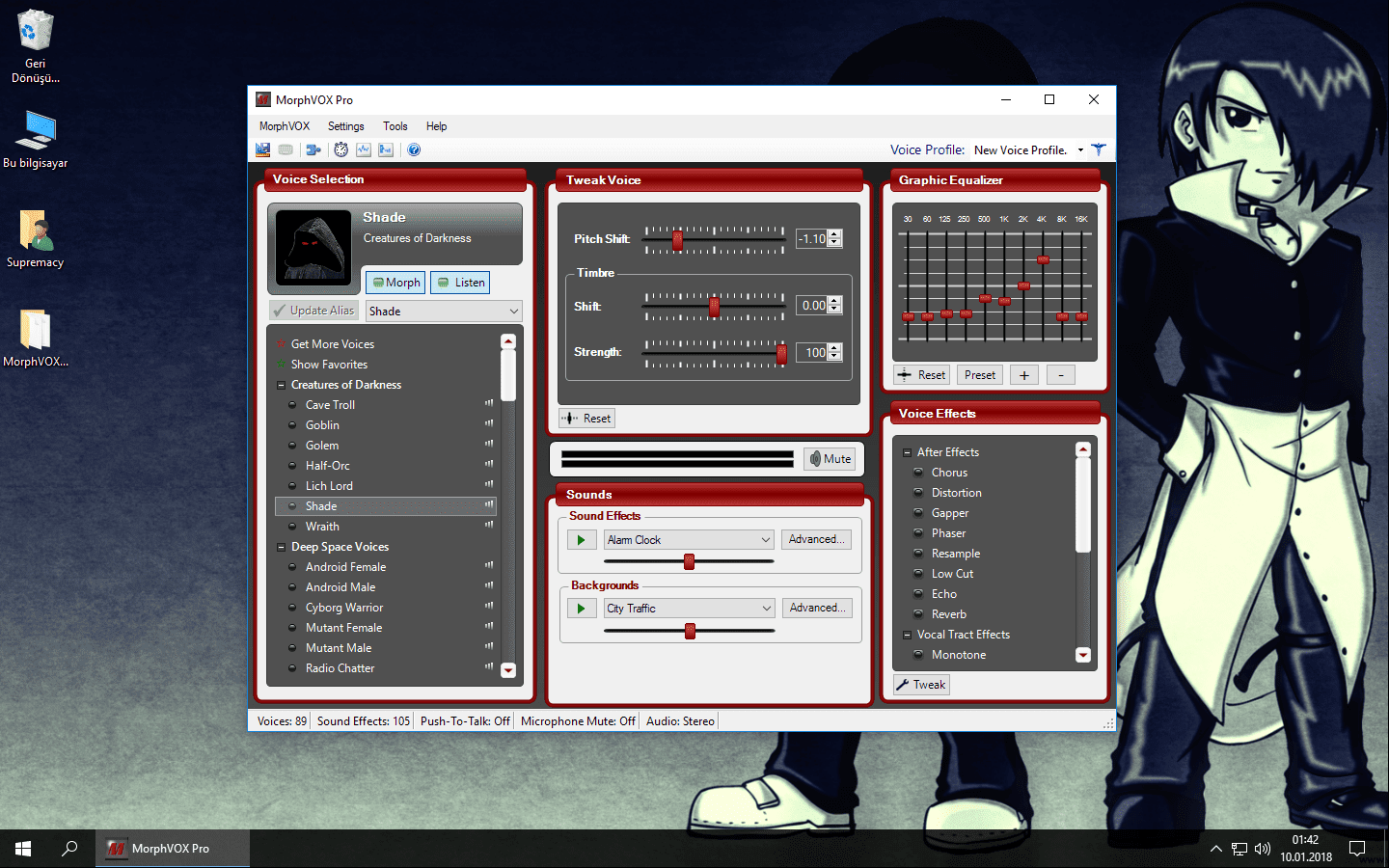The width and height of the screenshot is (1389, 868).
Task: Open the Voice Profile dropdown arrow
Action: point(1080,149)
